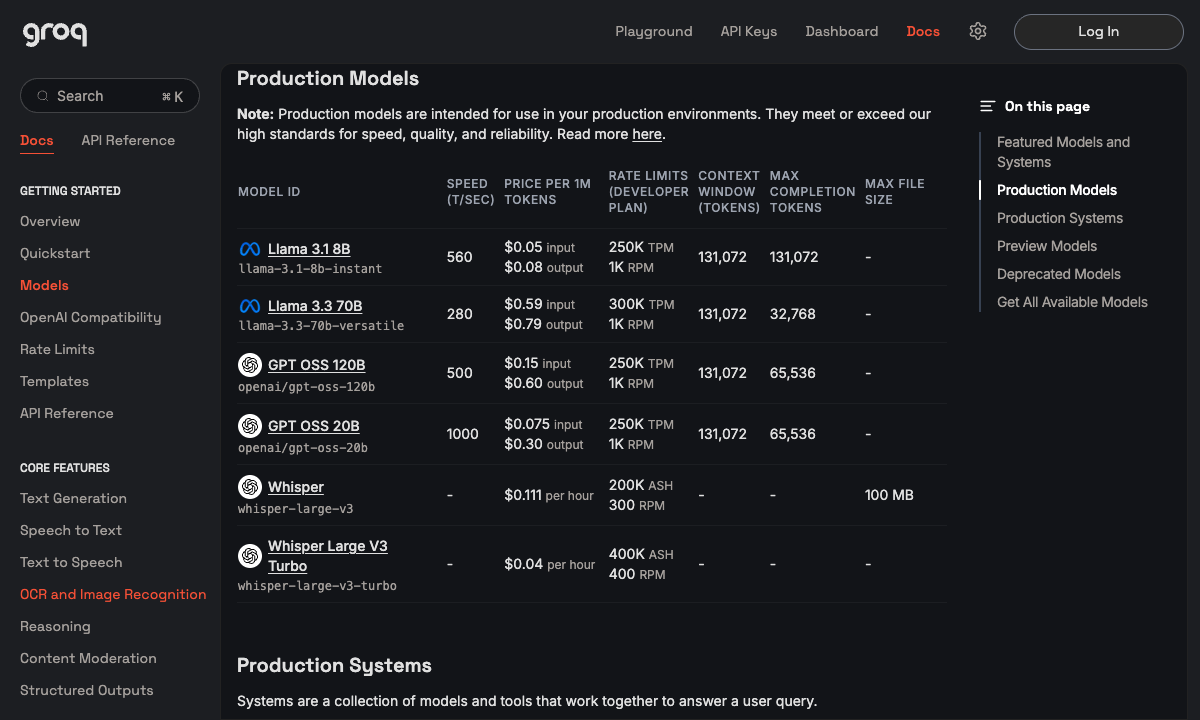
Task: Open Text to Speech page
Action: [x=71, y=562]
